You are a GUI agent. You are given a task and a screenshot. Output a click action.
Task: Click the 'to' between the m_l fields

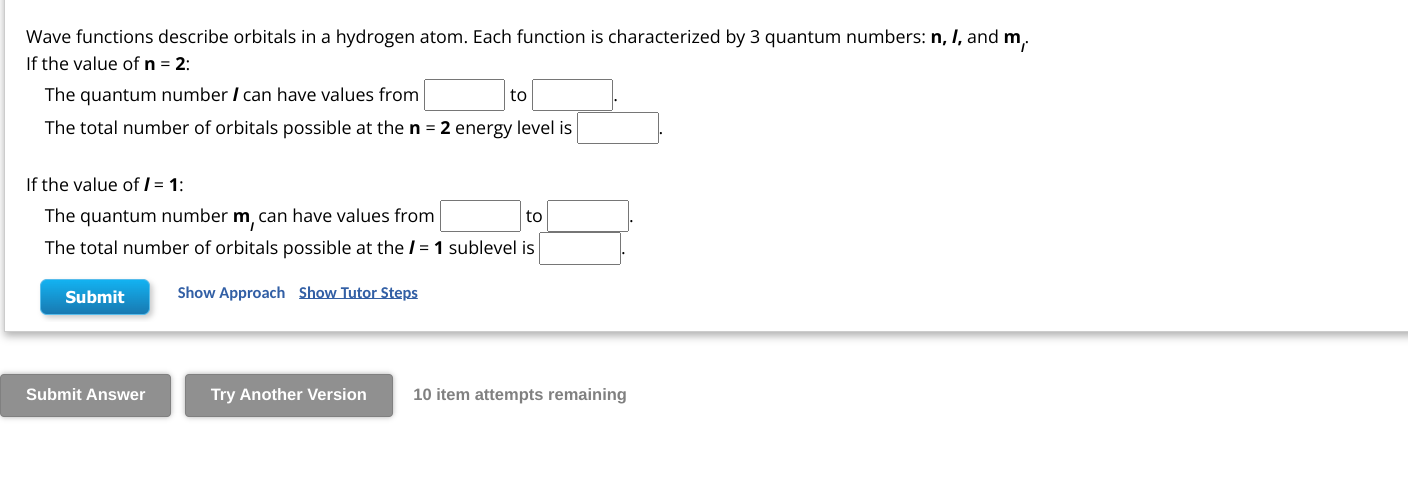tap(534, 216)
